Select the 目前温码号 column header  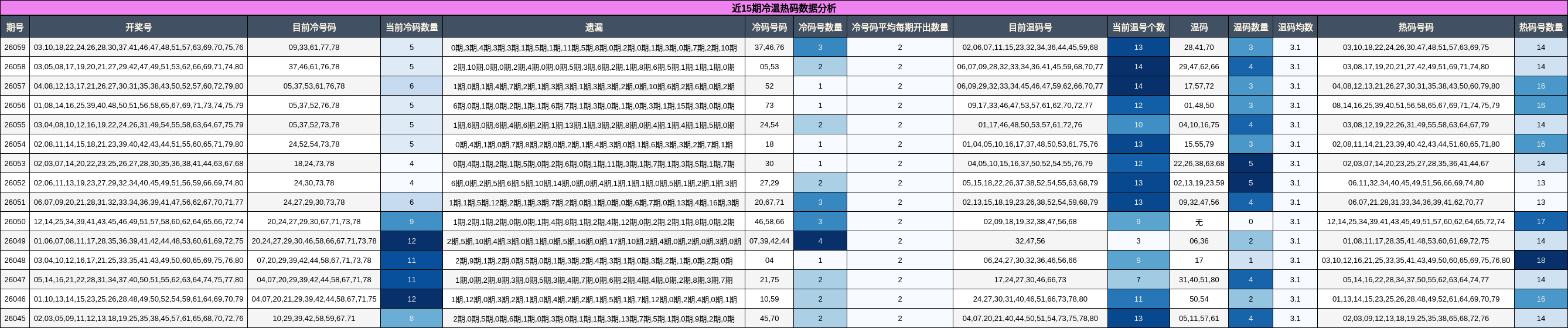1030,27
